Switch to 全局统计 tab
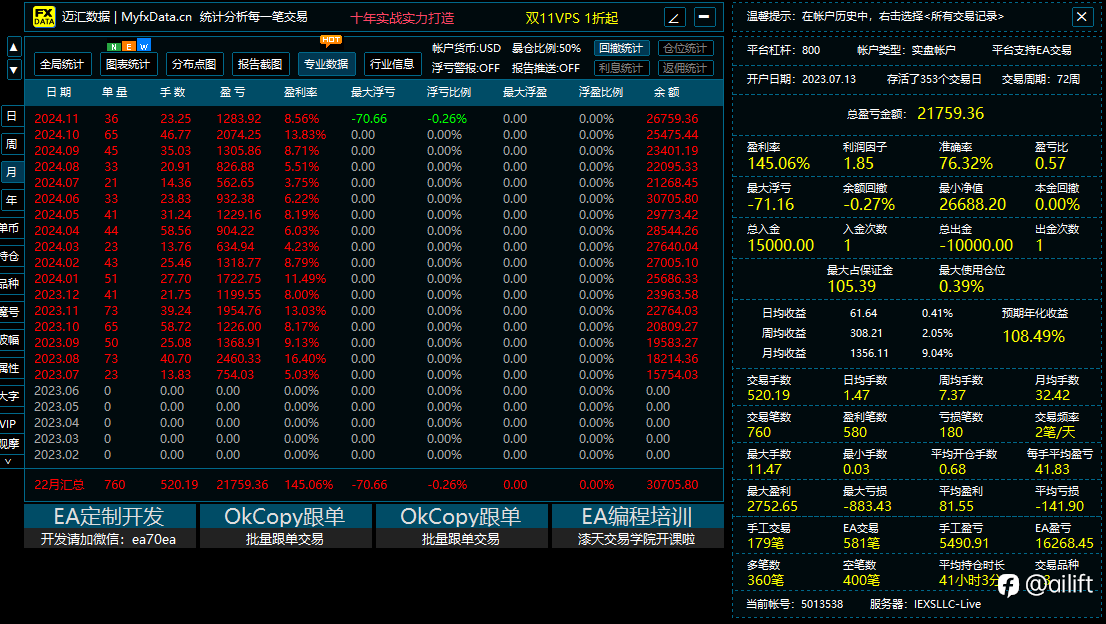Viewport: 1106px width, 624px height. (62, 64)
